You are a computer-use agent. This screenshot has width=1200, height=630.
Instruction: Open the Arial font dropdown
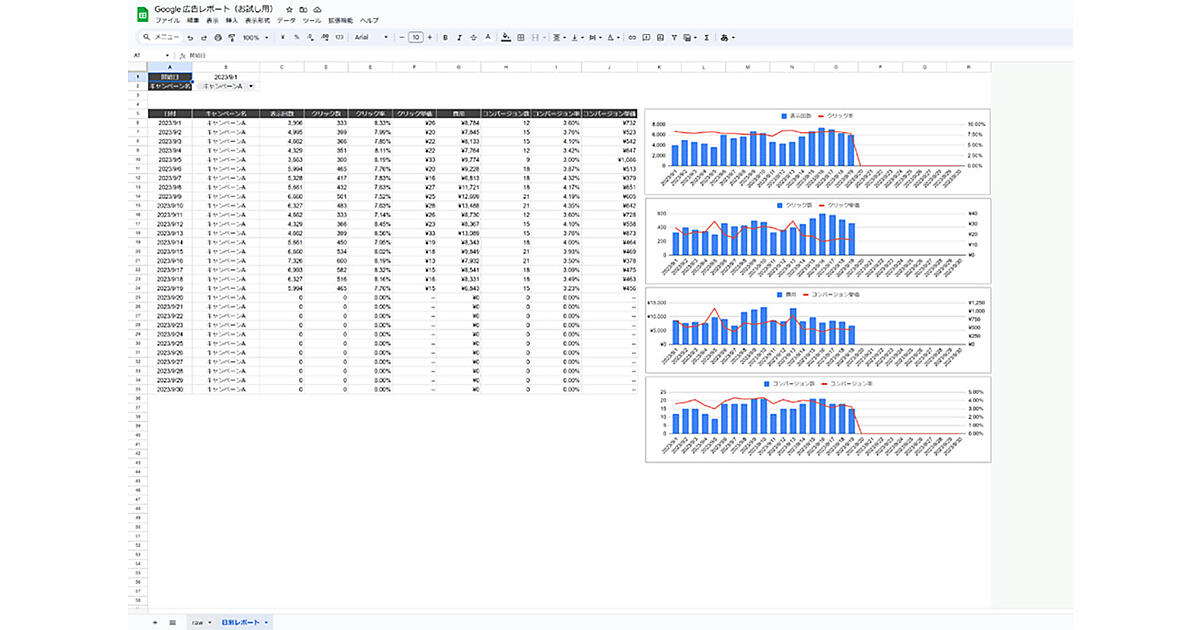370,38
